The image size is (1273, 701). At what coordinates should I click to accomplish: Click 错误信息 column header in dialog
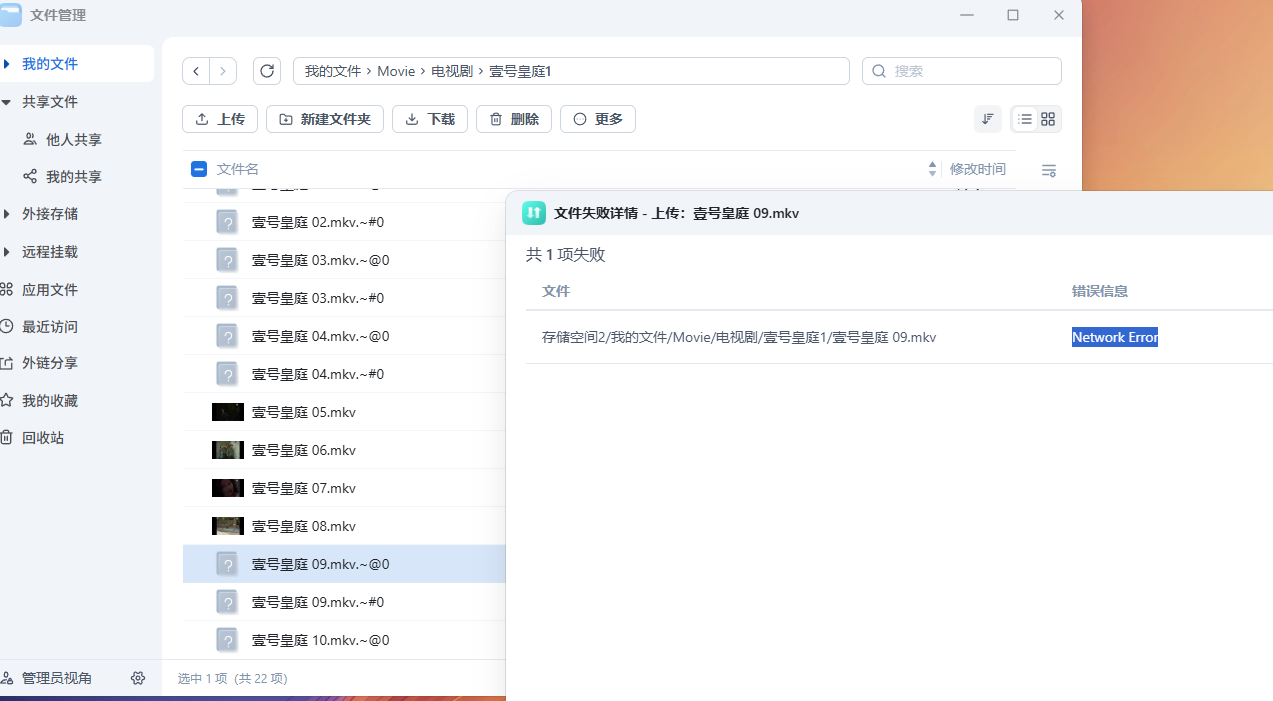[1100, 291]
